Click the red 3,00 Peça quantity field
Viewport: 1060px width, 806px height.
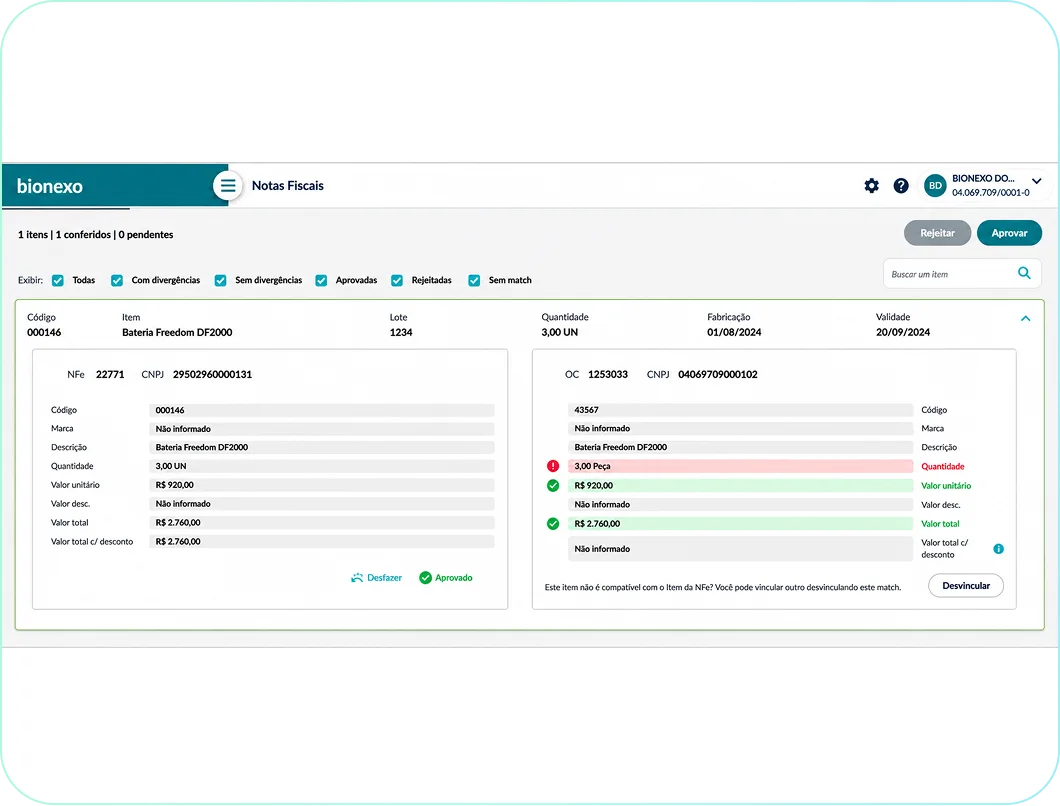(740, 466)
